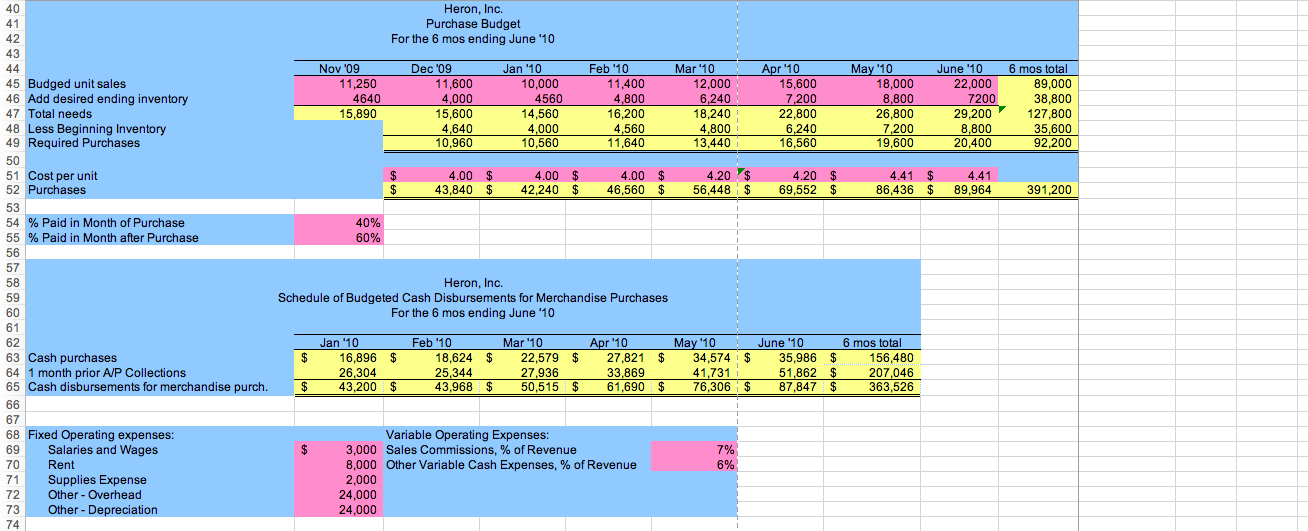Select the 4640 Nov ending inventory cell
This screenshot has height=531, width=1308.
[340, 99]
